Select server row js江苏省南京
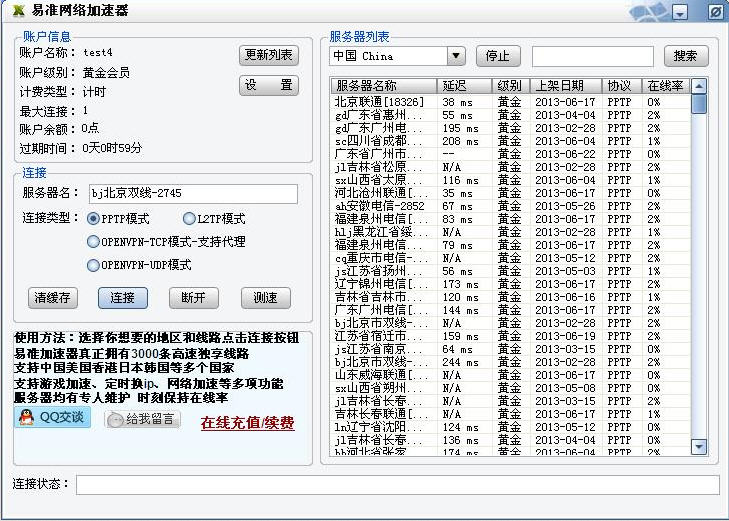 pyautogui.click(x=510, y=349)
